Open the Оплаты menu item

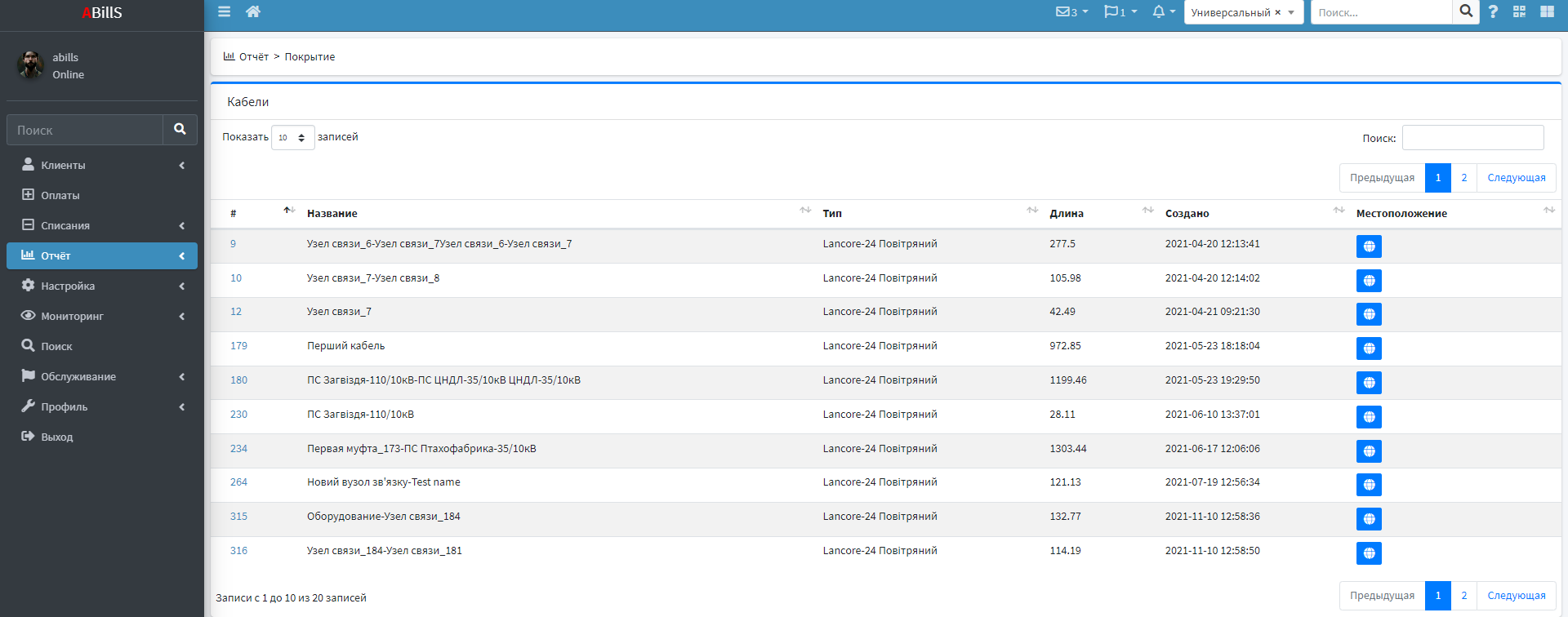coord(60,195)
